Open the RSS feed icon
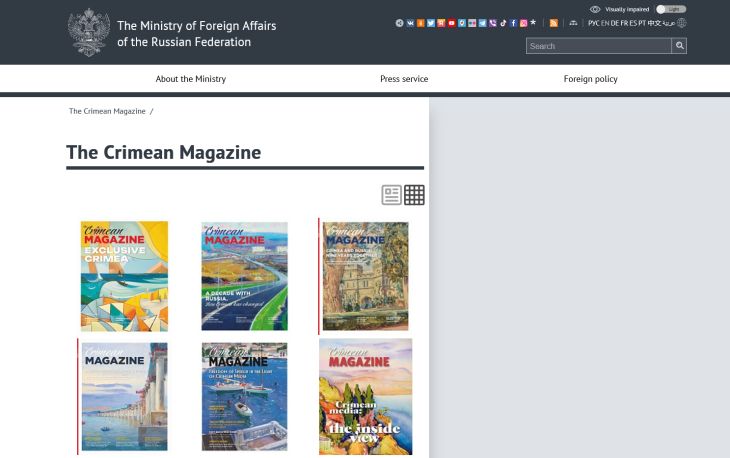This screenshot has width=730, height=458. click(553, 23)
